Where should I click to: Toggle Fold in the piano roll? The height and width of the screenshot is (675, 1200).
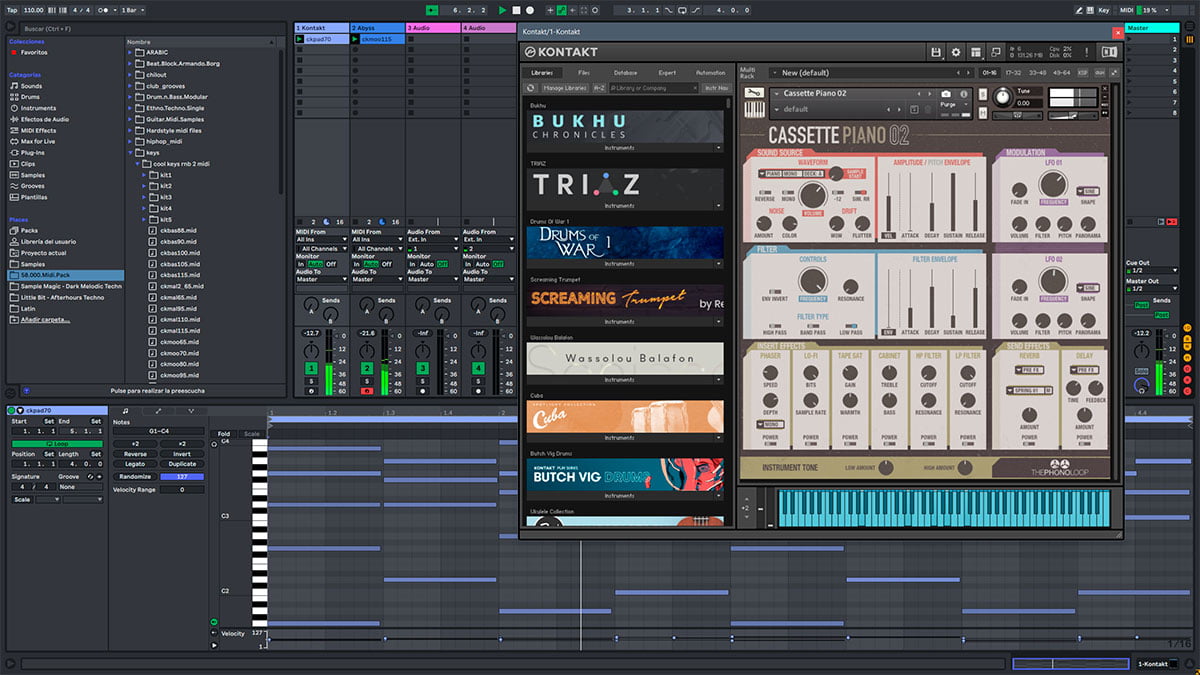tap(224, 434)
